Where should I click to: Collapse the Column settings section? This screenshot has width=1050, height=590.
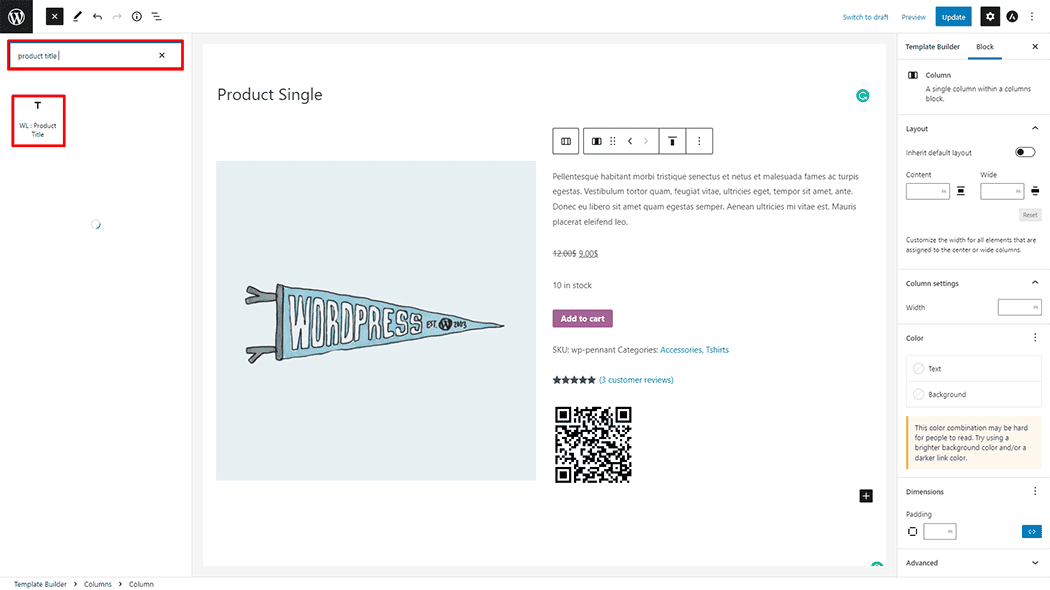(1035, 283)
